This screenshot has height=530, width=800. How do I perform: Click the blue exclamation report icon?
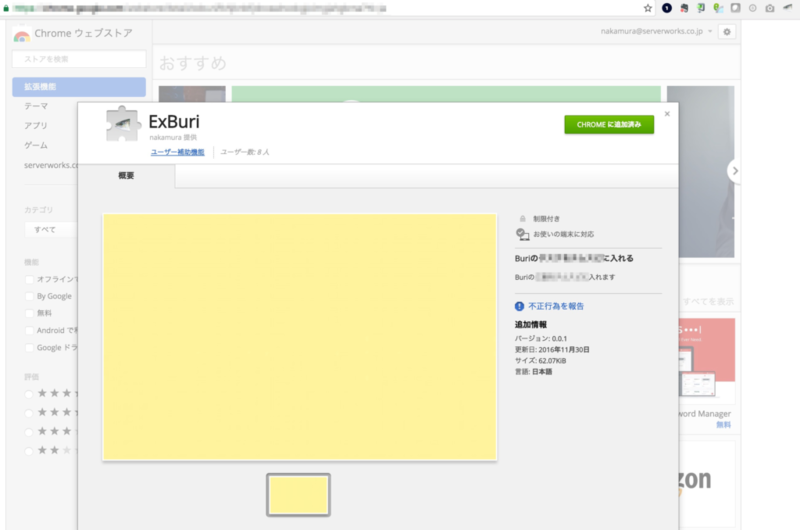click(519, 306)
